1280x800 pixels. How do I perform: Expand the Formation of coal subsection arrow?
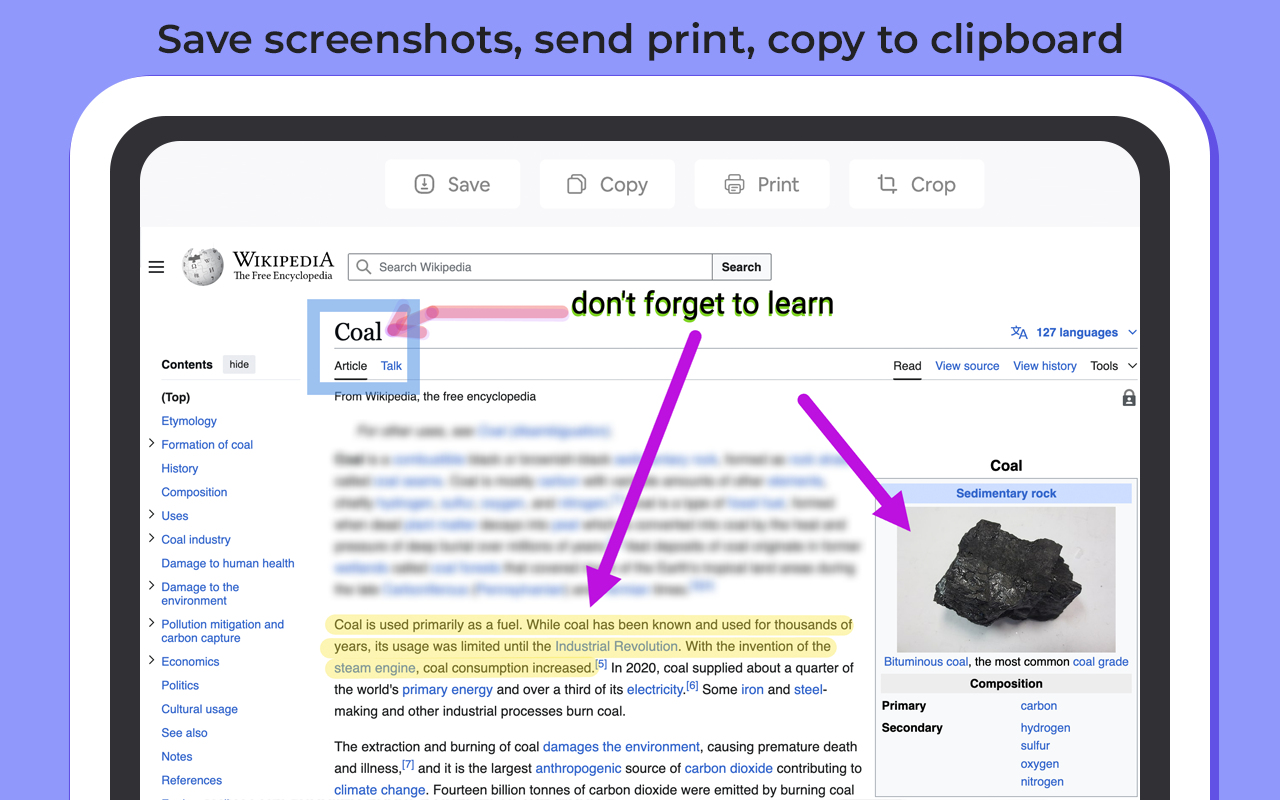(x=151, y=443)
